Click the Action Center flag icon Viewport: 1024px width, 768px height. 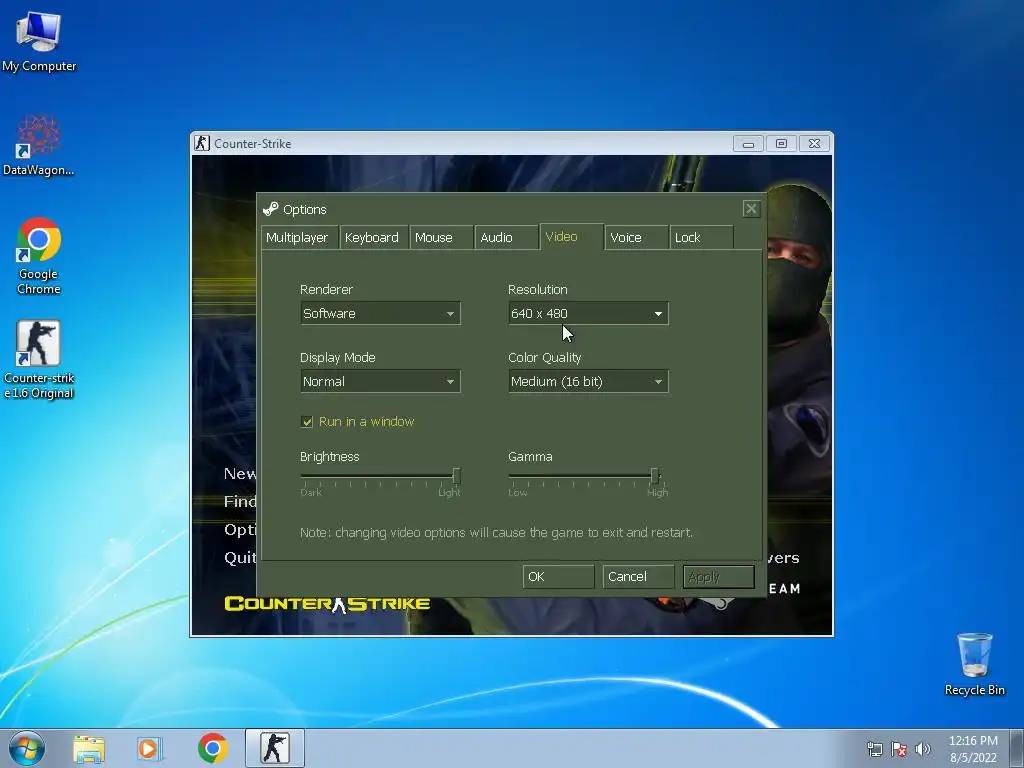899,749
